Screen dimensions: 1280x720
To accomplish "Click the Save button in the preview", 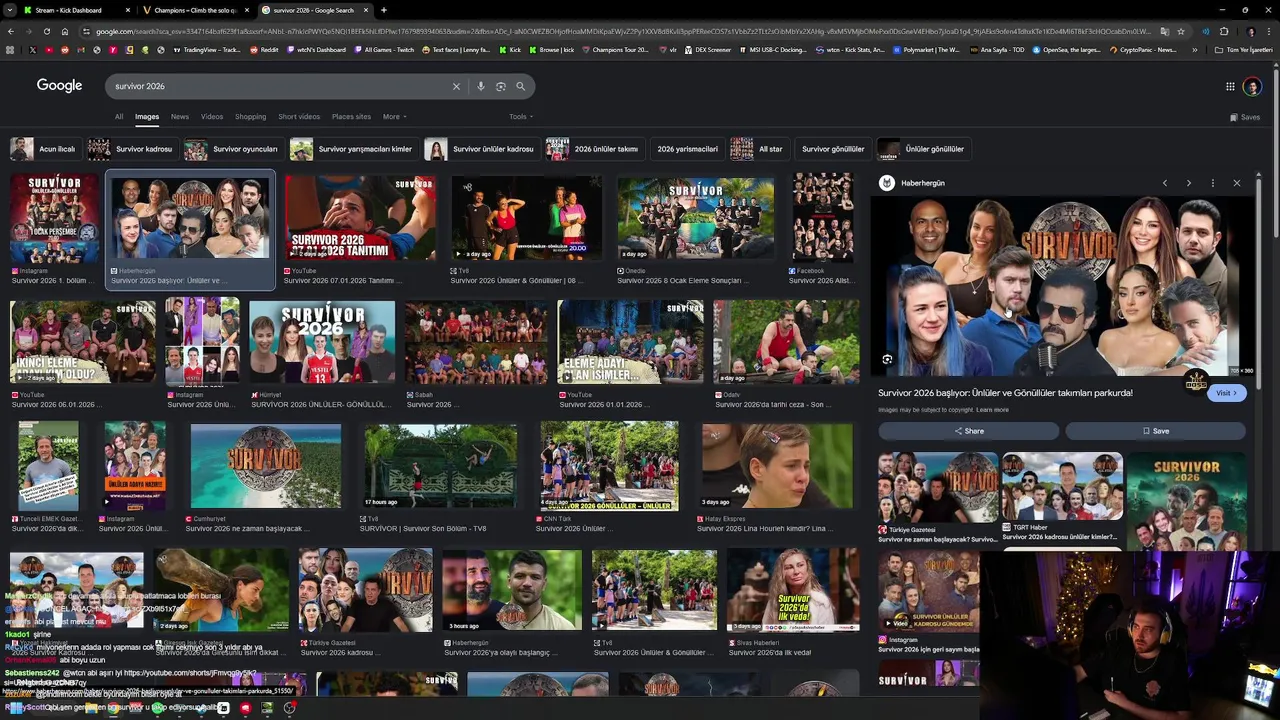I will tap(1155, 431).
